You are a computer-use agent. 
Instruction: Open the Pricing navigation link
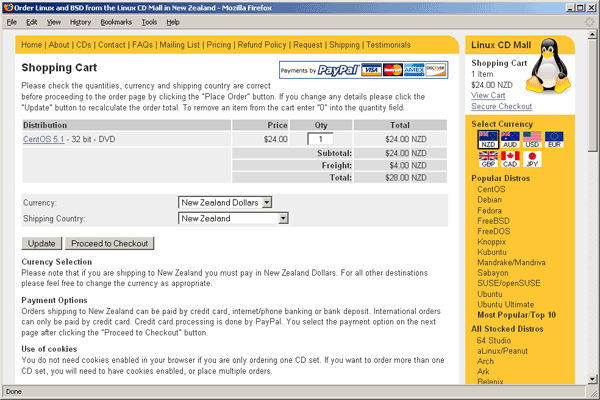coord(219,45)
